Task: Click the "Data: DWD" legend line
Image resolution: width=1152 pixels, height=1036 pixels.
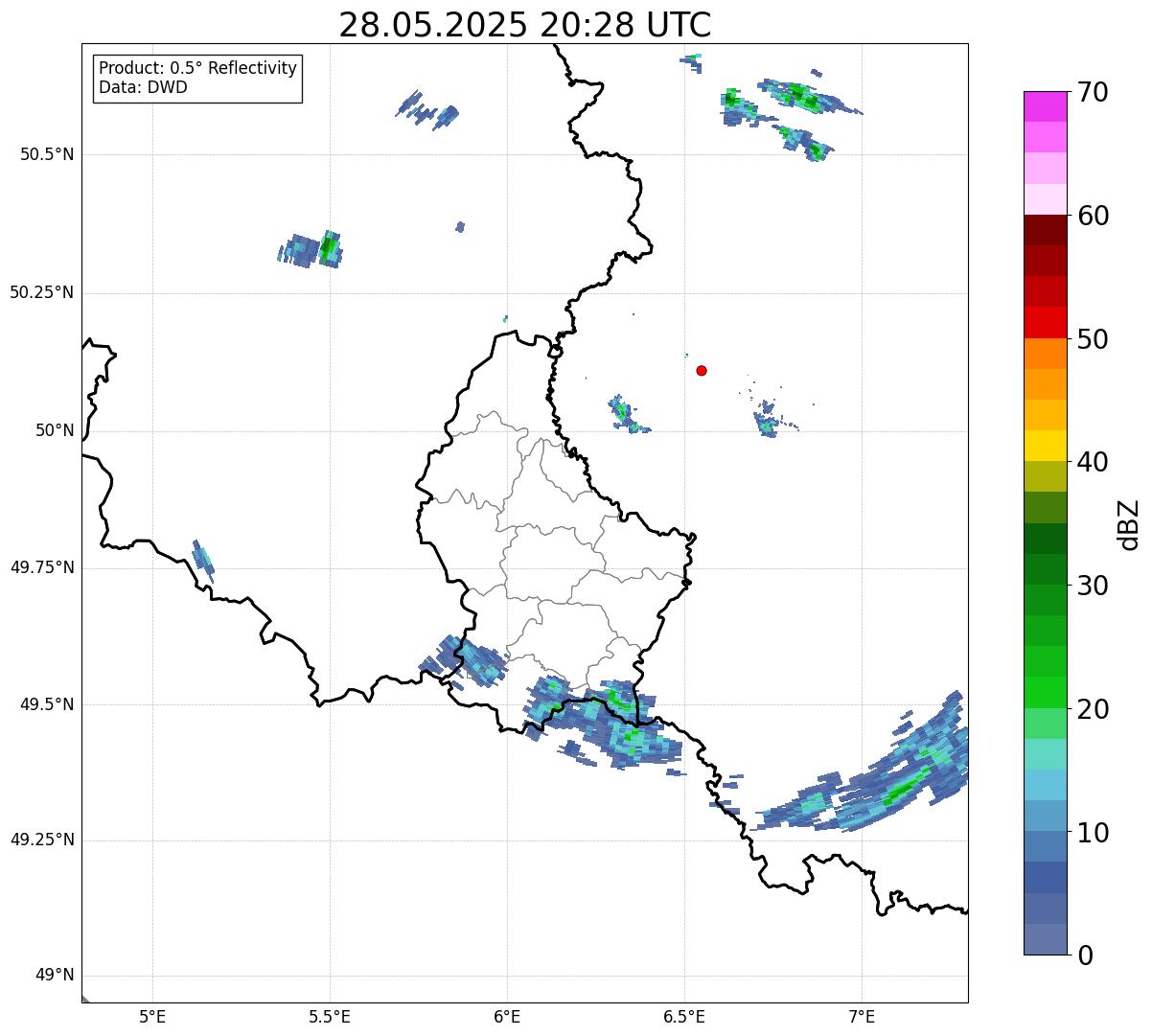Action: coord(144,87)
